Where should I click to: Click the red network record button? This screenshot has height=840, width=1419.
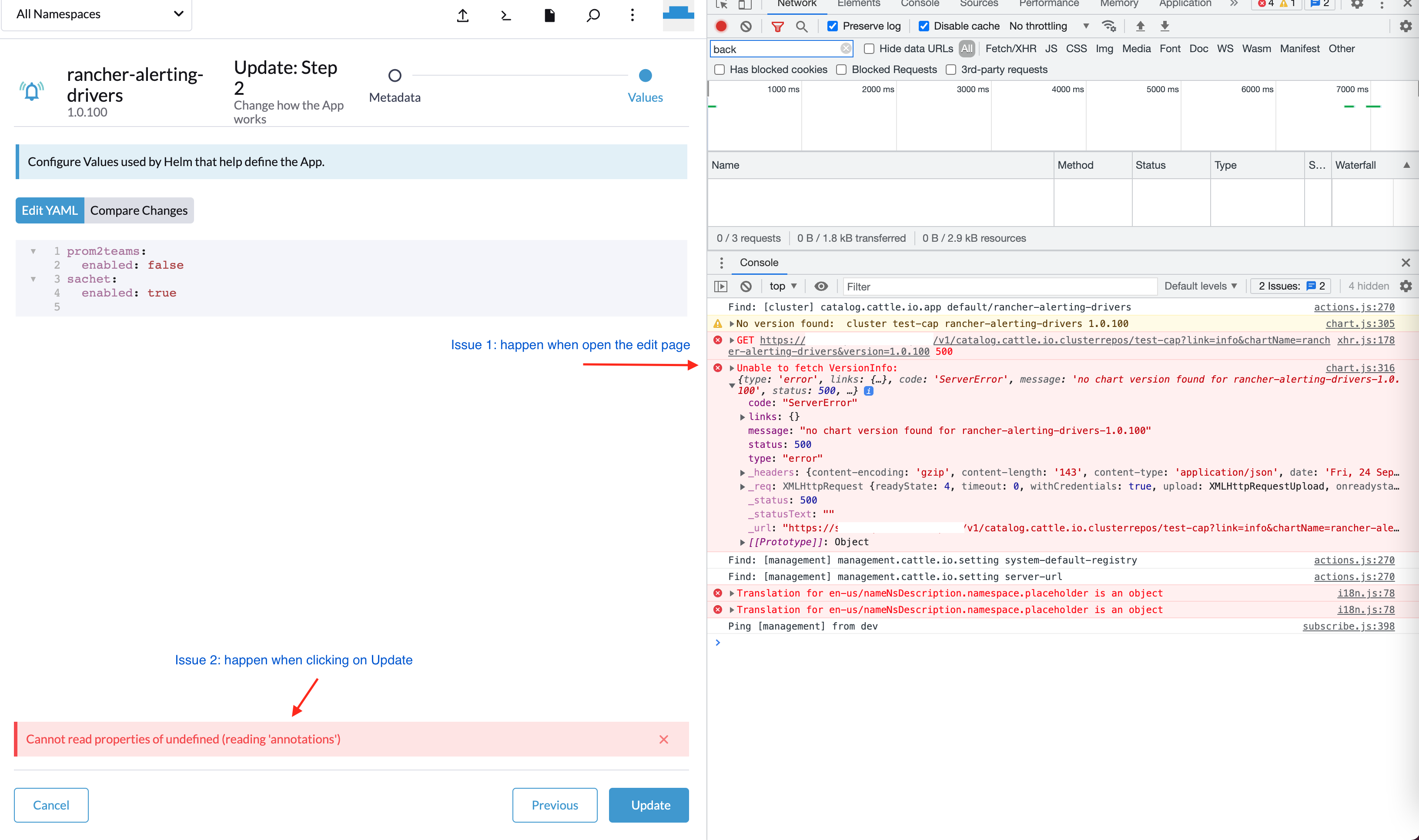tap(721, 26)
